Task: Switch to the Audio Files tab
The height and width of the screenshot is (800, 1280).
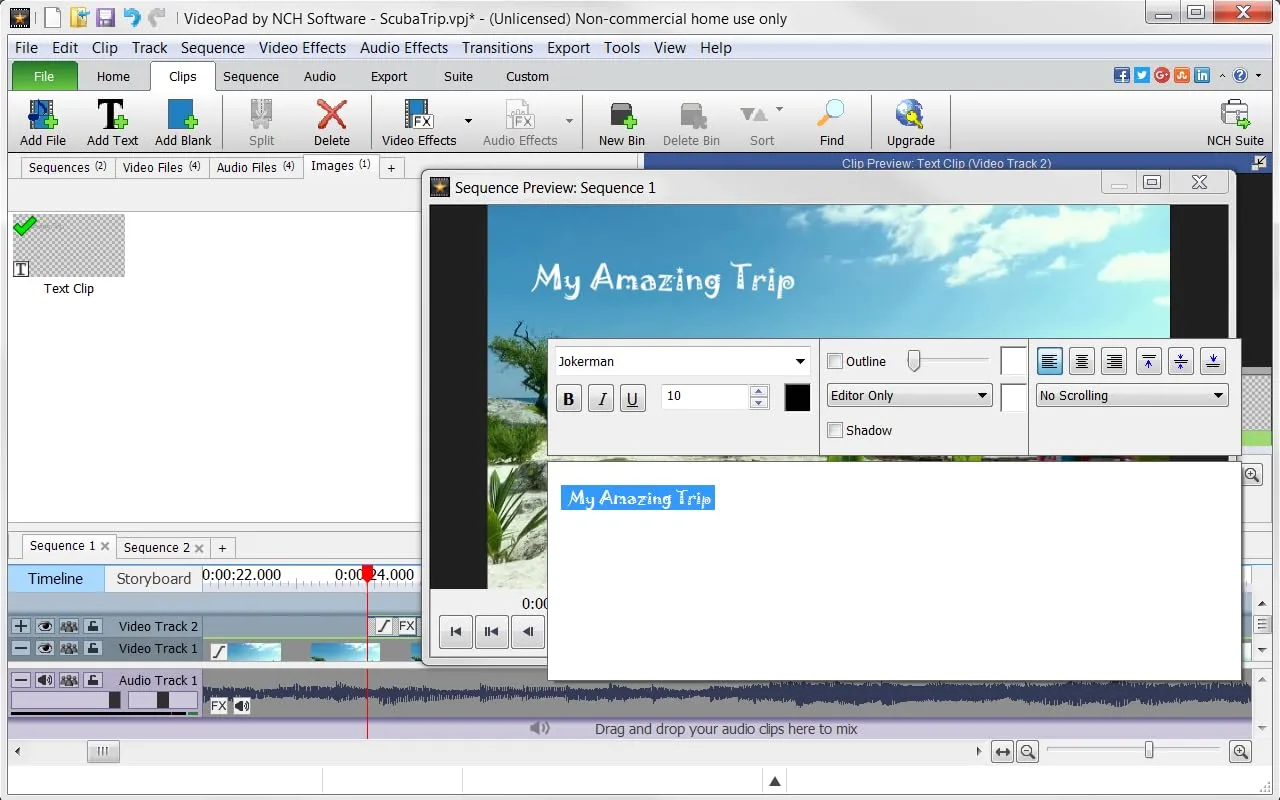Action: click(255, 167)
